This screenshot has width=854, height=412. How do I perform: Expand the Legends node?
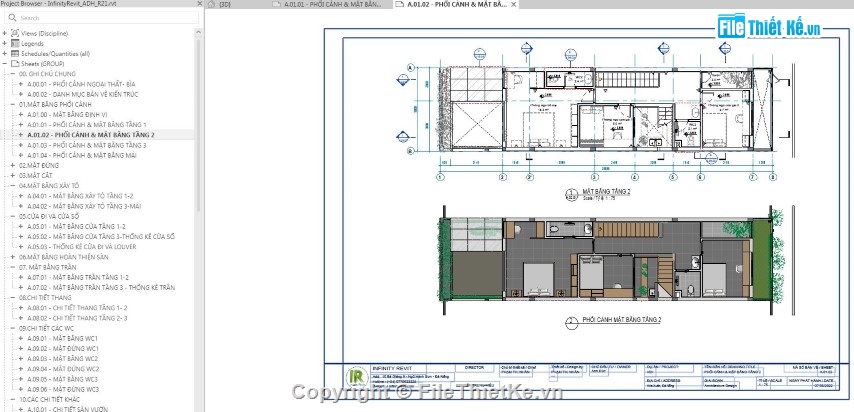5,44
